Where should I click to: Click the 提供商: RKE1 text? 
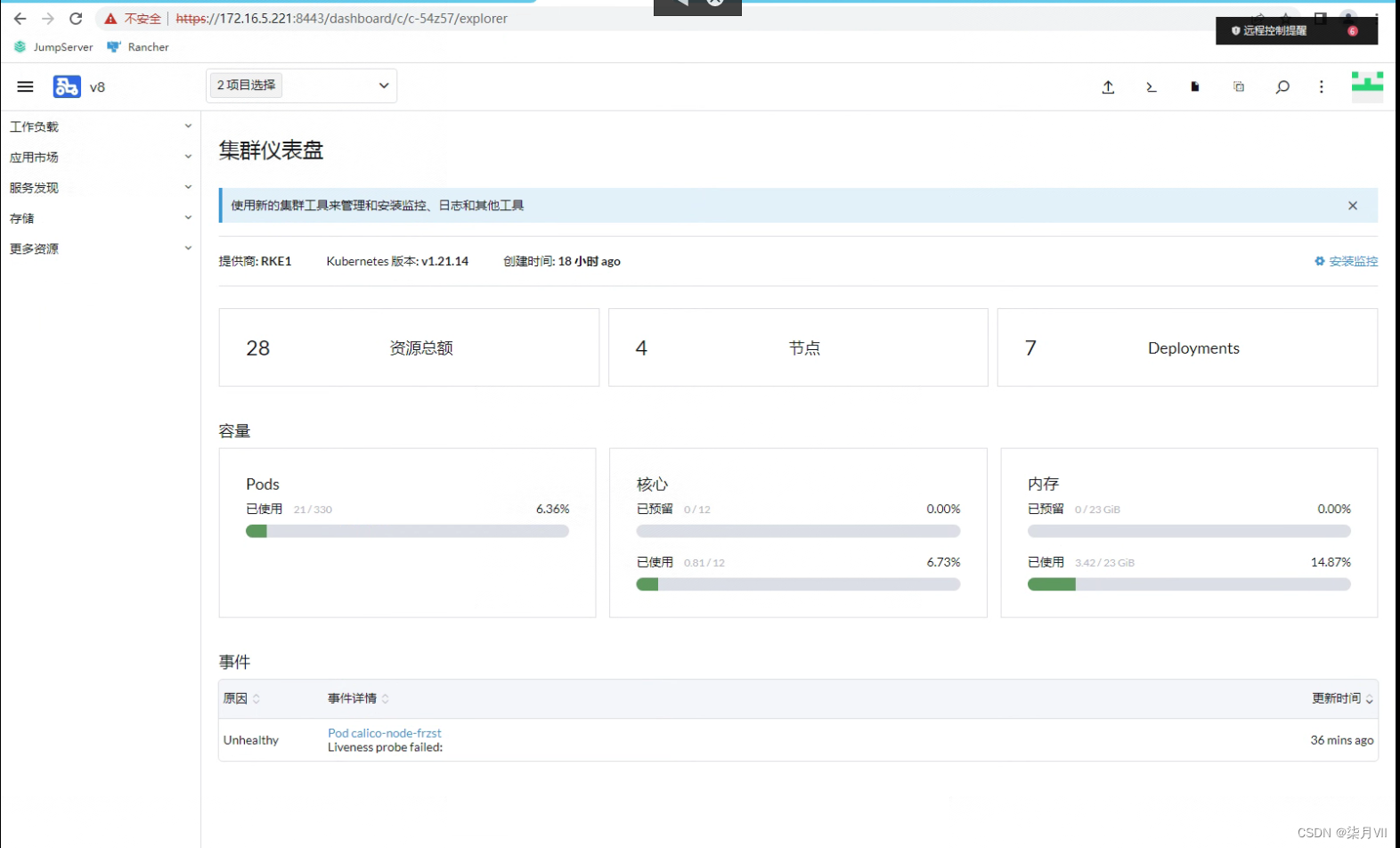pyautogui.click(x=255, y=261)
